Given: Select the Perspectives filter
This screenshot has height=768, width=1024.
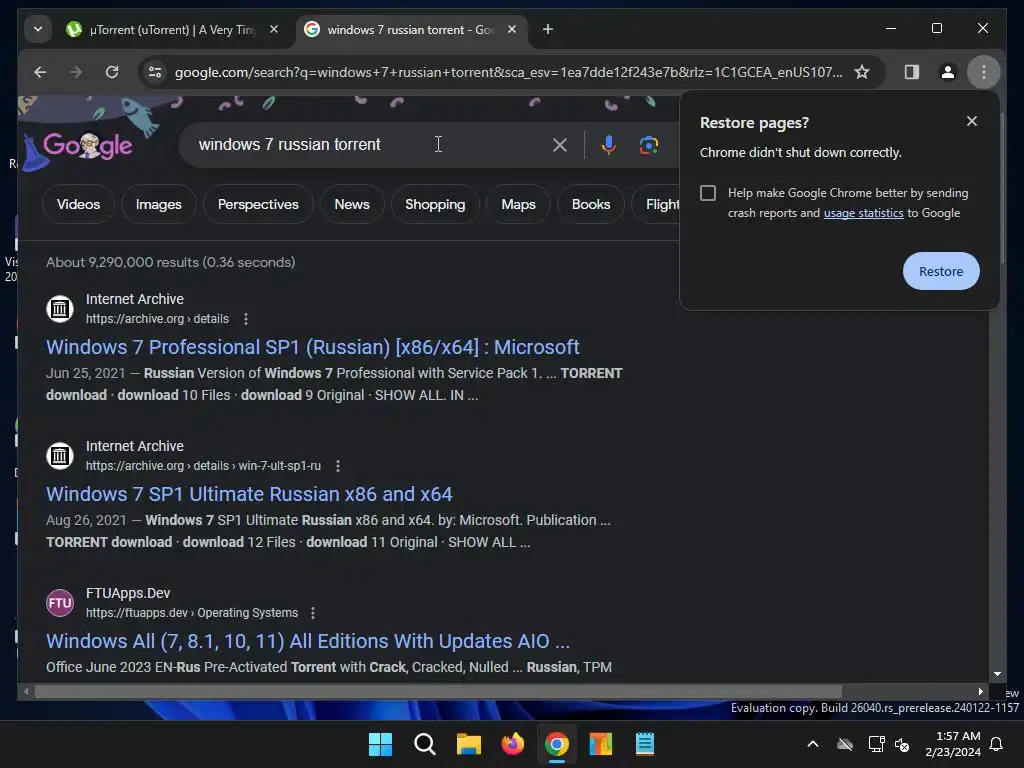Looking at the screenshot, I should [x=258, y=204].
